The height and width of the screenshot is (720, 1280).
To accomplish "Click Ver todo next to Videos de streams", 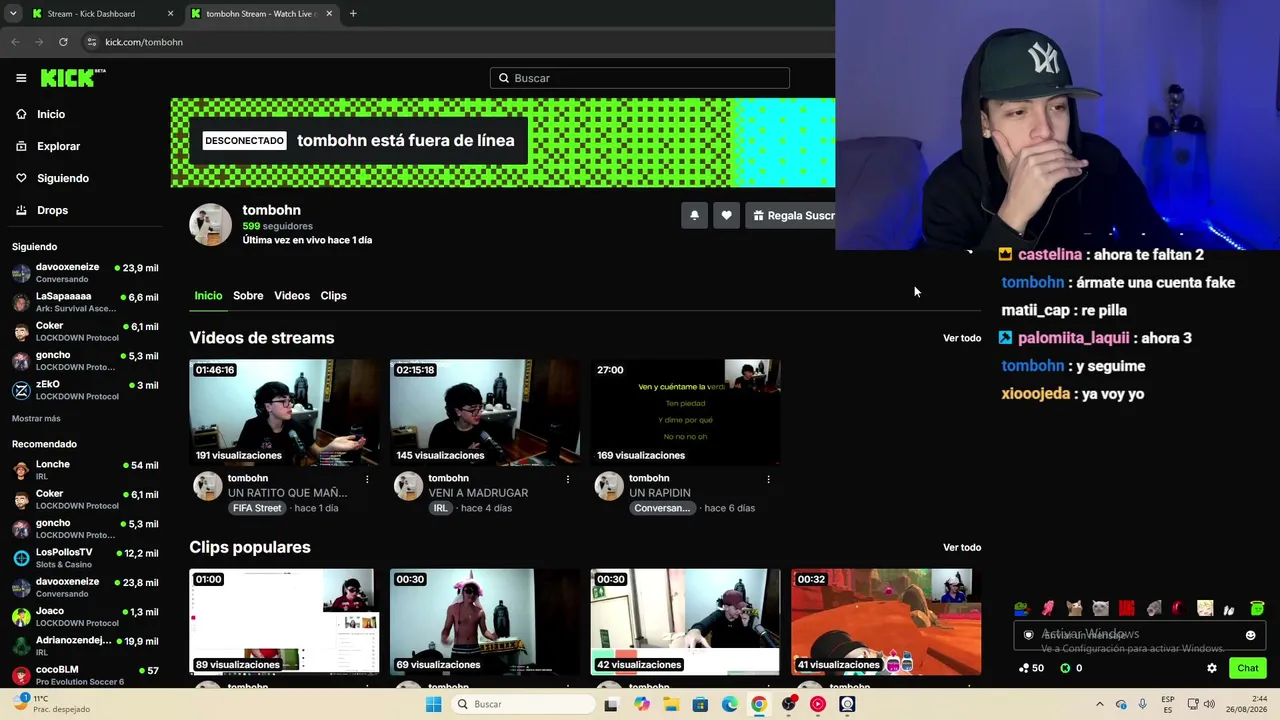I will pos(962,338).
